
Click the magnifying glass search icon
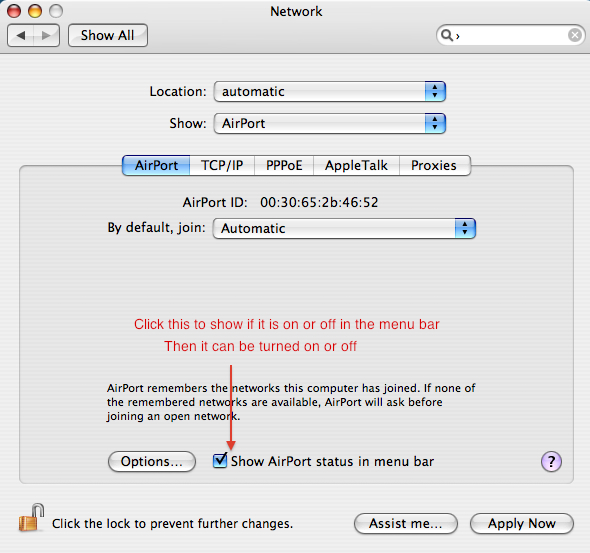click(447, 35)
